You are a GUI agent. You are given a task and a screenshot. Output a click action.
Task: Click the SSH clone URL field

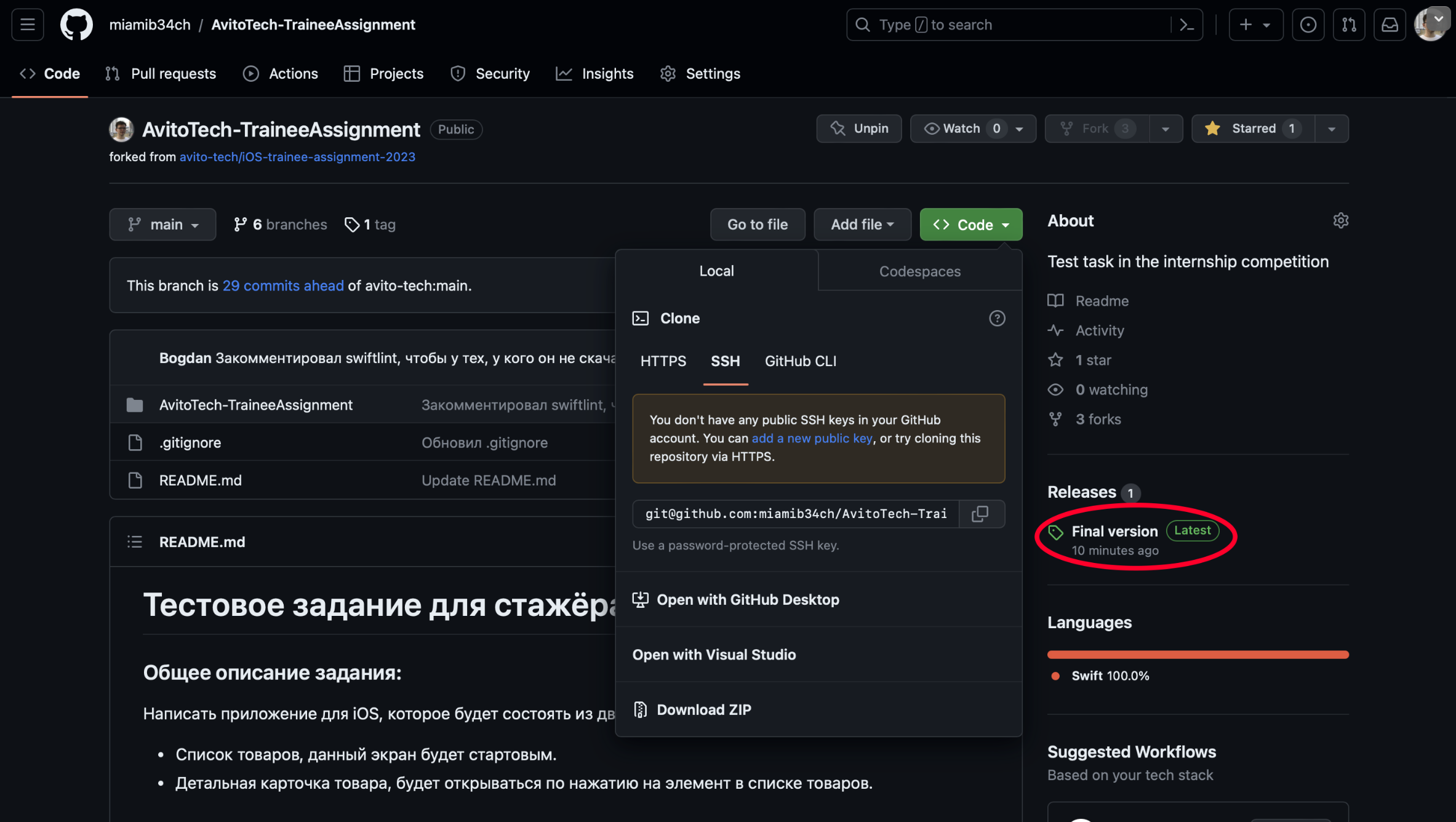[x=795, y=514]
